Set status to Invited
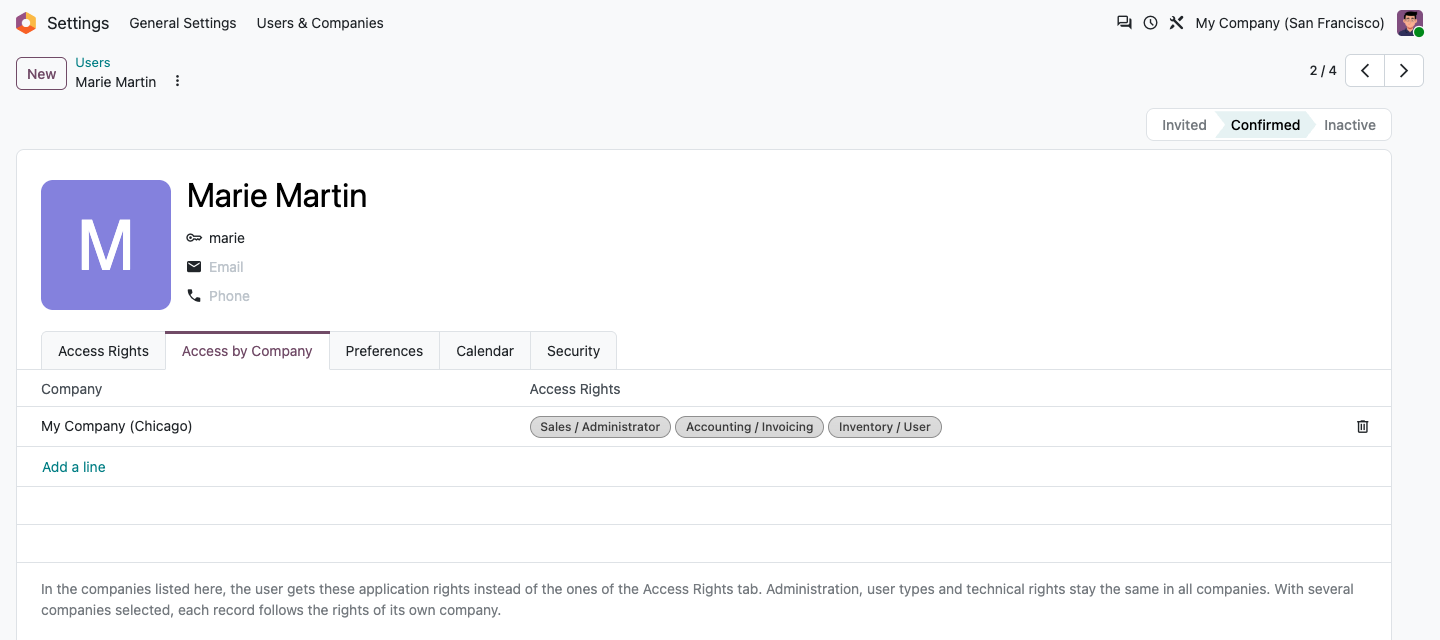This screenshot has width=1440, height=640. pyautogui.click(x=1184, y=125)
